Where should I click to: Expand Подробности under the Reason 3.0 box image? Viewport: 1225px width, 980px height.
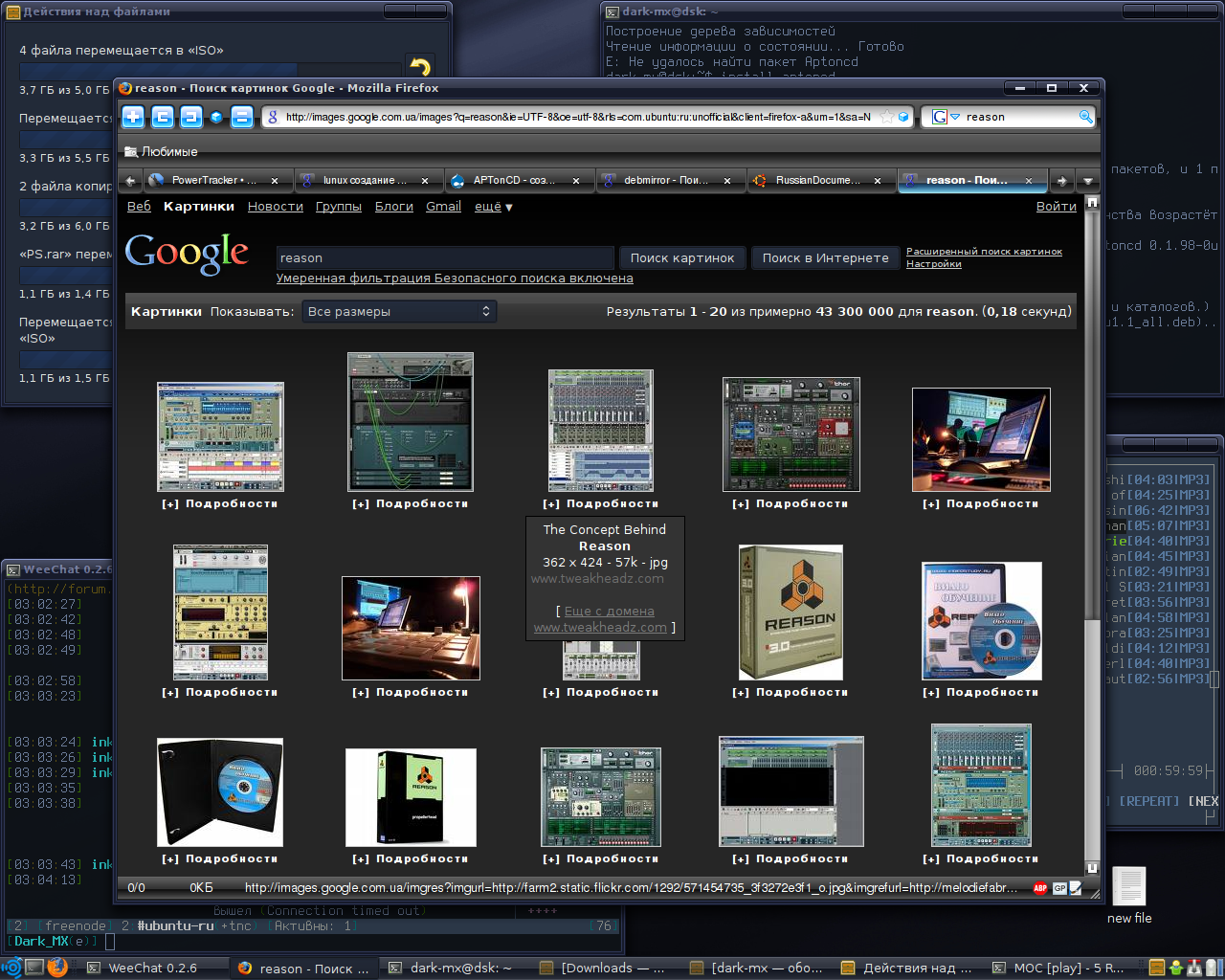(791, 692)
